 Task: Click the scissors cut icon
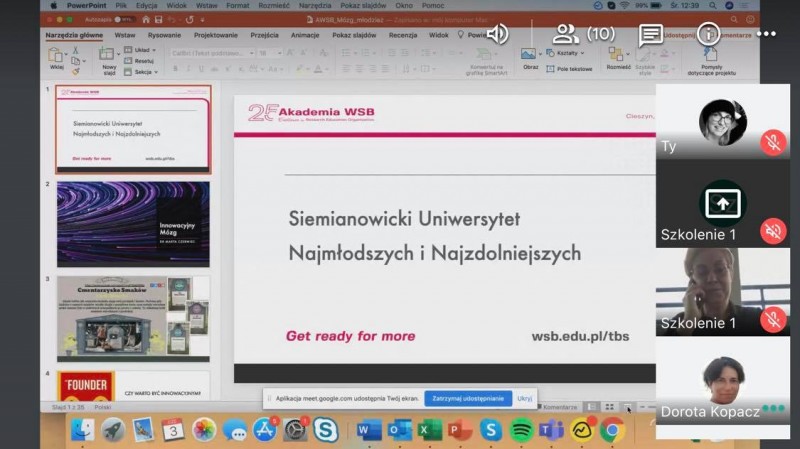coord(76,50)
